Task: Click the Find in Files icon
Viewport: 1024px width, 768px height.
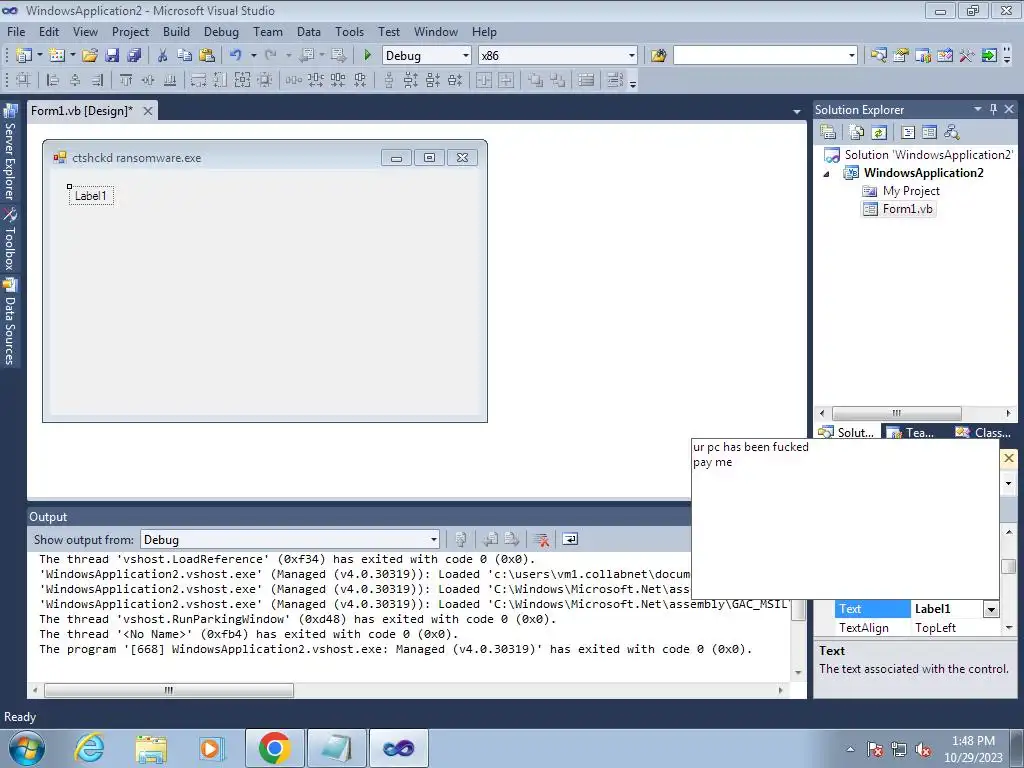Action: click(658, 56)
